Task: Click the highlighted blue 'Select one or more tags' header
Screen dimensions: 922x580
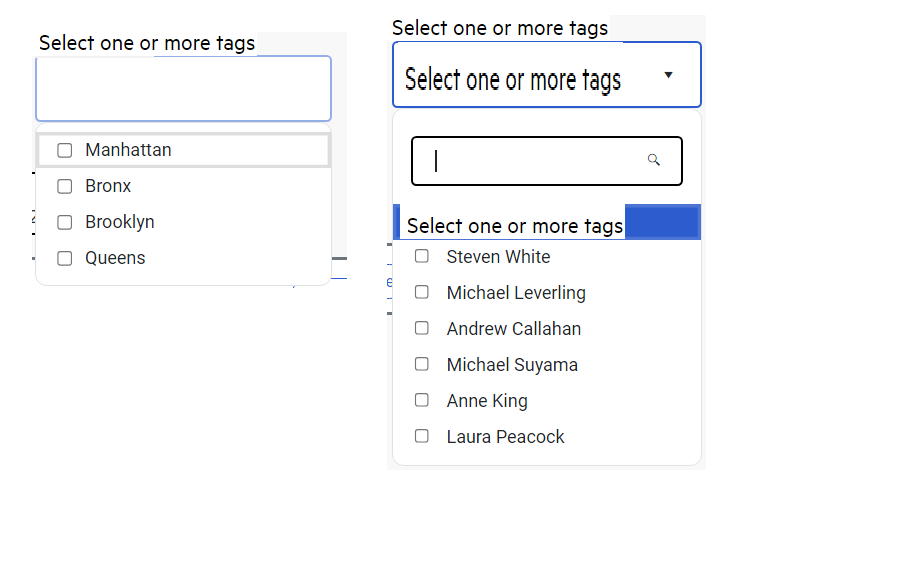Action: [x=548, y=223]
